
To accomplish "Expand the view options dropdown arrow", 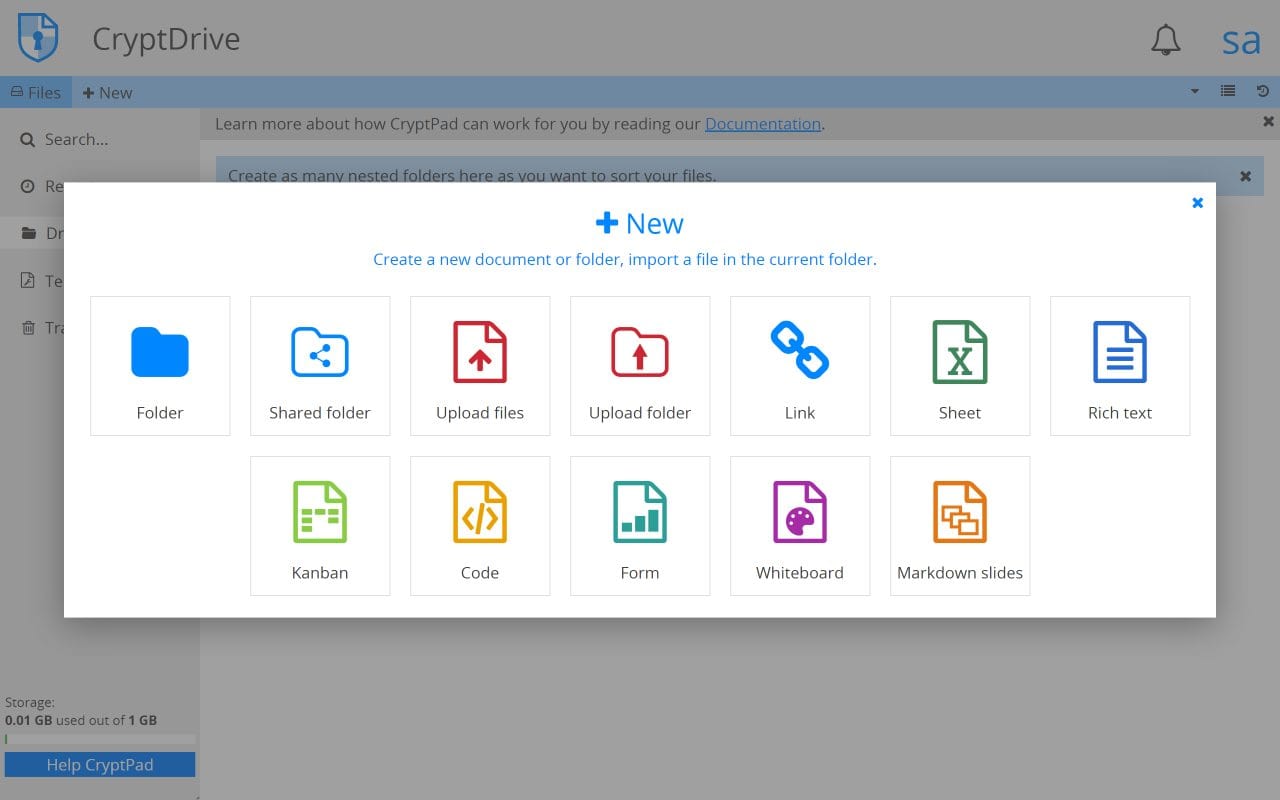I will tap(1194, 91).
